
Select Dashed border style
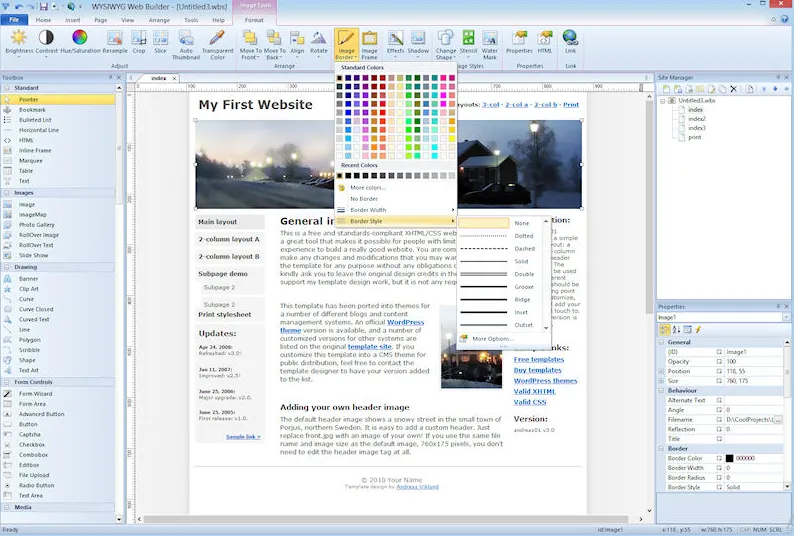tap(501, 249)
